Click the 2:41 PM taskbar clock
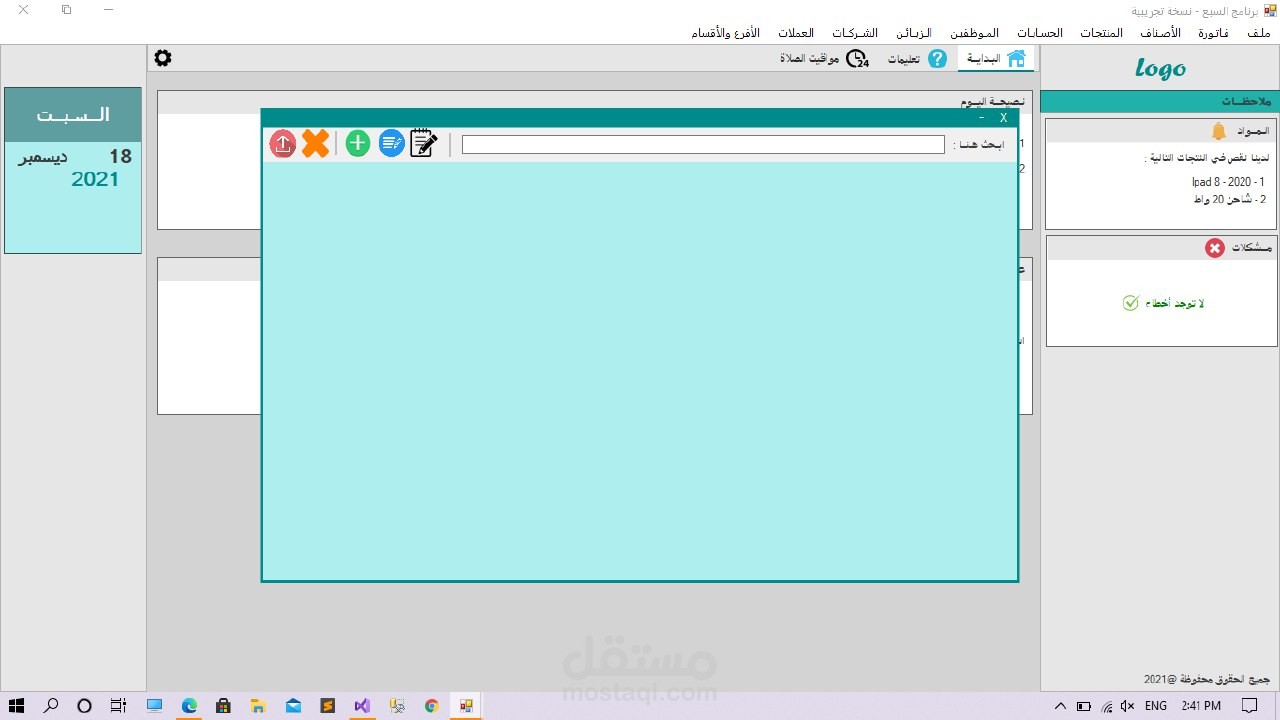The image size is (1280, 720). (1200, 706)
